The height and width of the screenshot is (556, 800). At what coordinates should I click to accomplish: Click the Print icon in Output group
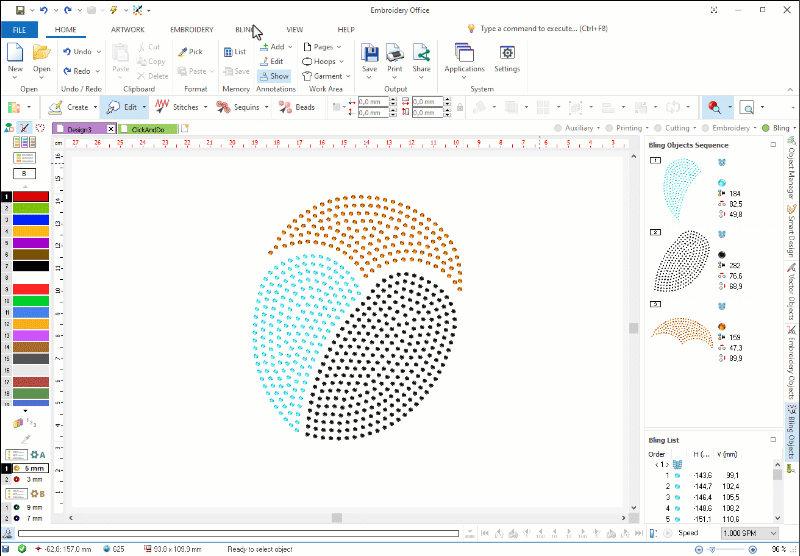pos(395,57)
